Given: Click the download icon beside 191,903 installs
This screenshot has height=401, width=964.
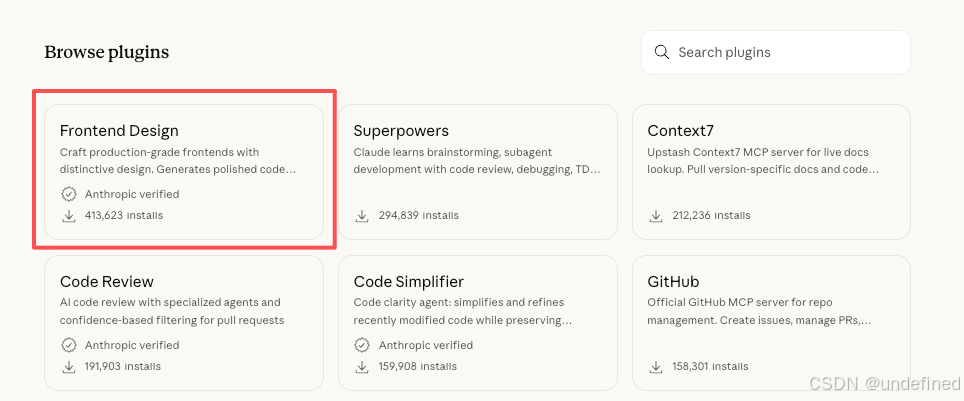Looking at the screenshot, I should pos(69,367).
